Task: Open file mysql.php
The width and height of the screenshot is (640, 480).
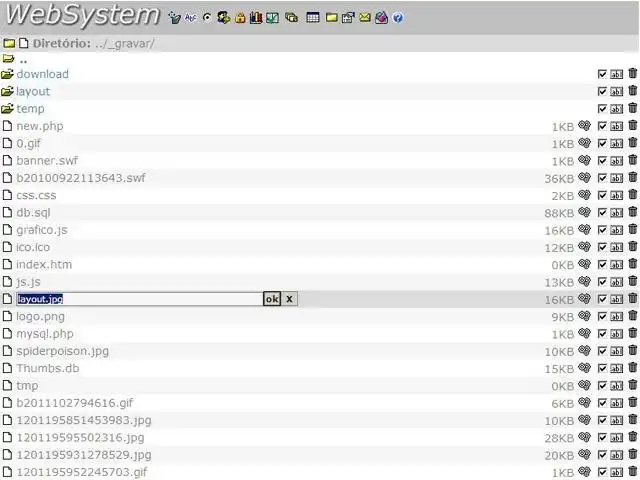Action: (x=44, y=334)
